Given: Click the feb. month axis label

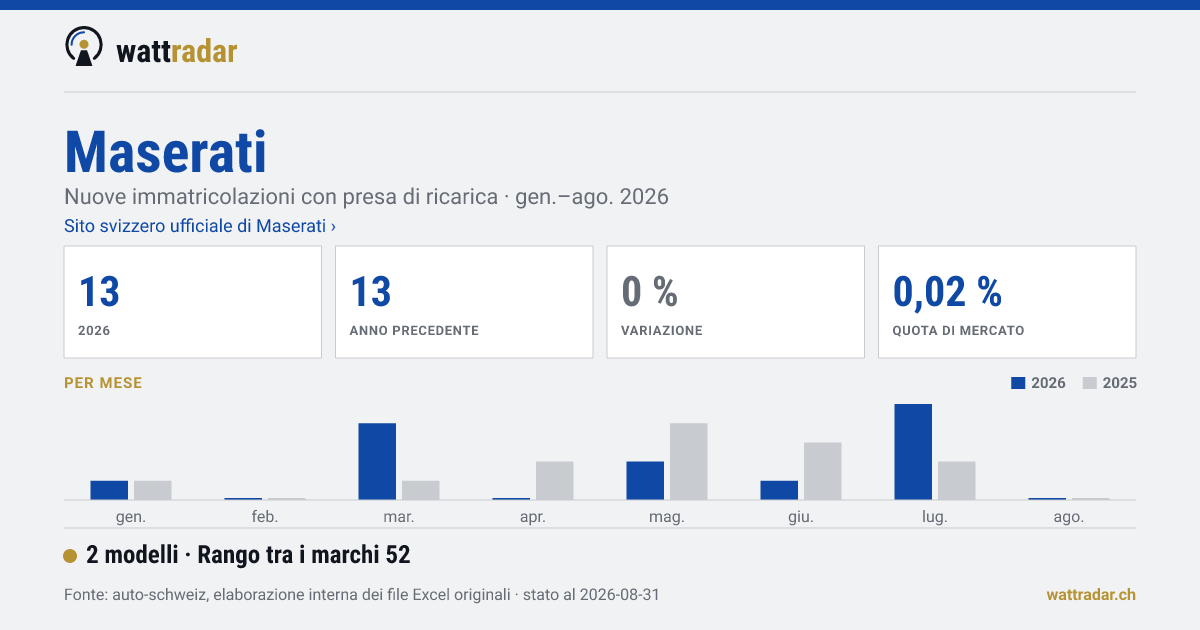Looking at the screenshot, I should [265, 517].
